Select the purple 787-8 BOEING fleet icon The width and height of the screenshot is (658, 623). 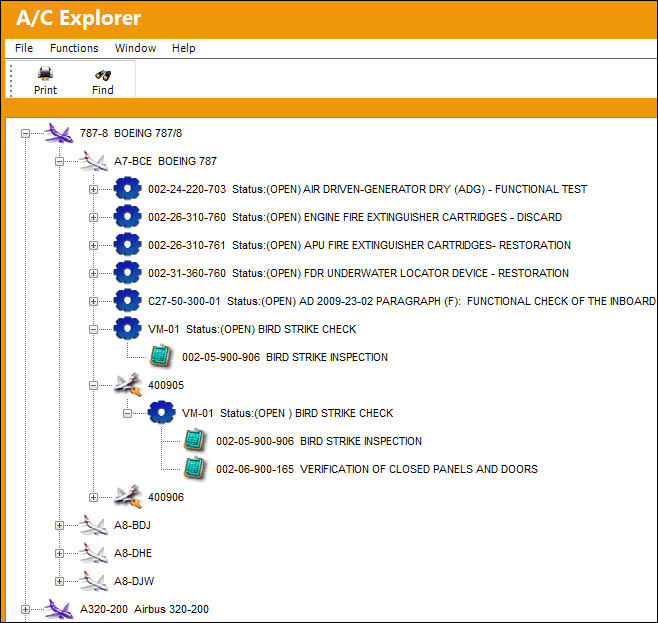[59, 133]
